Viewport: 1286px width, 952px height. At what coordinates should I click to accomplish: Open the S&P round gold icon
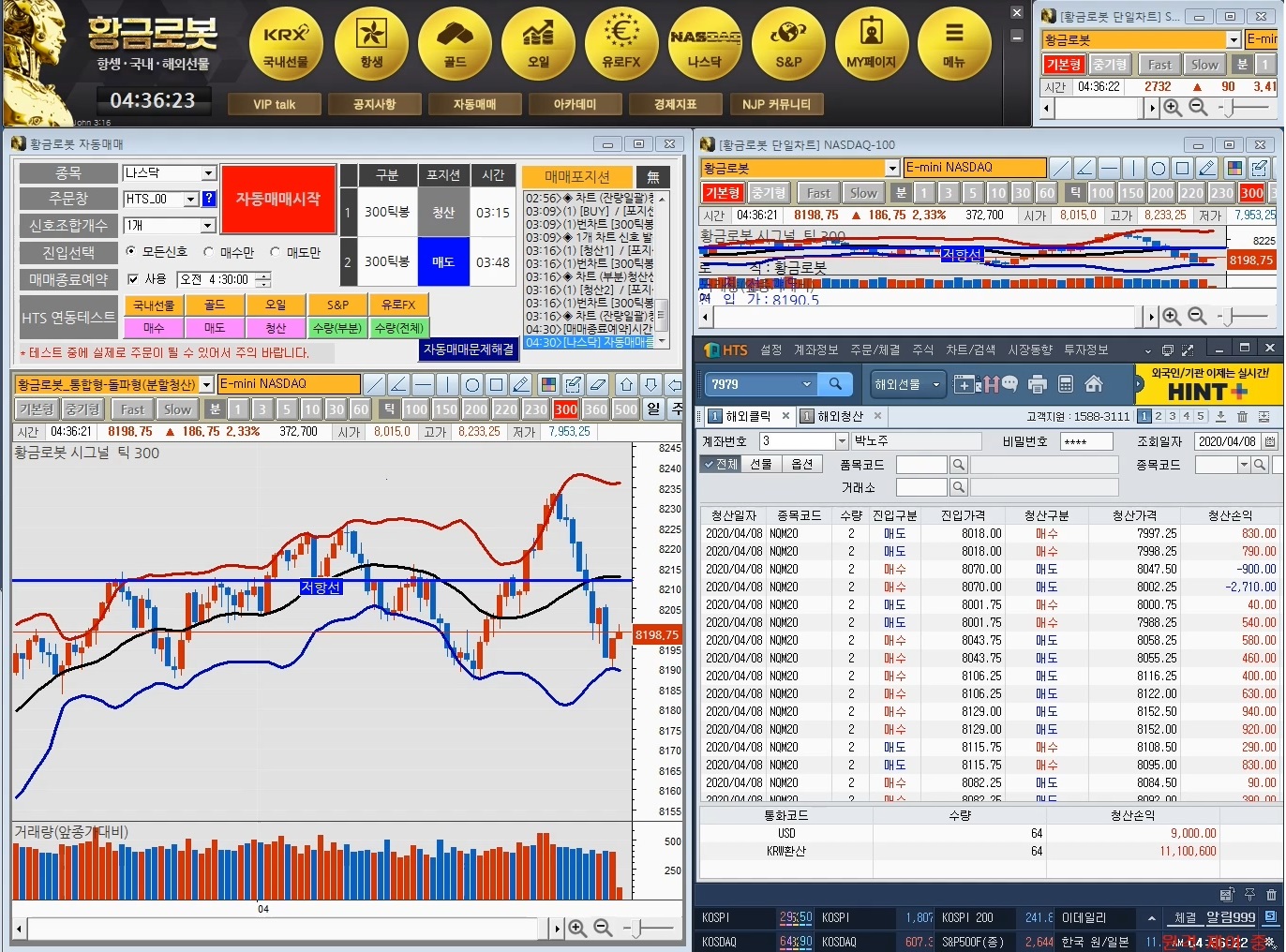788,43
